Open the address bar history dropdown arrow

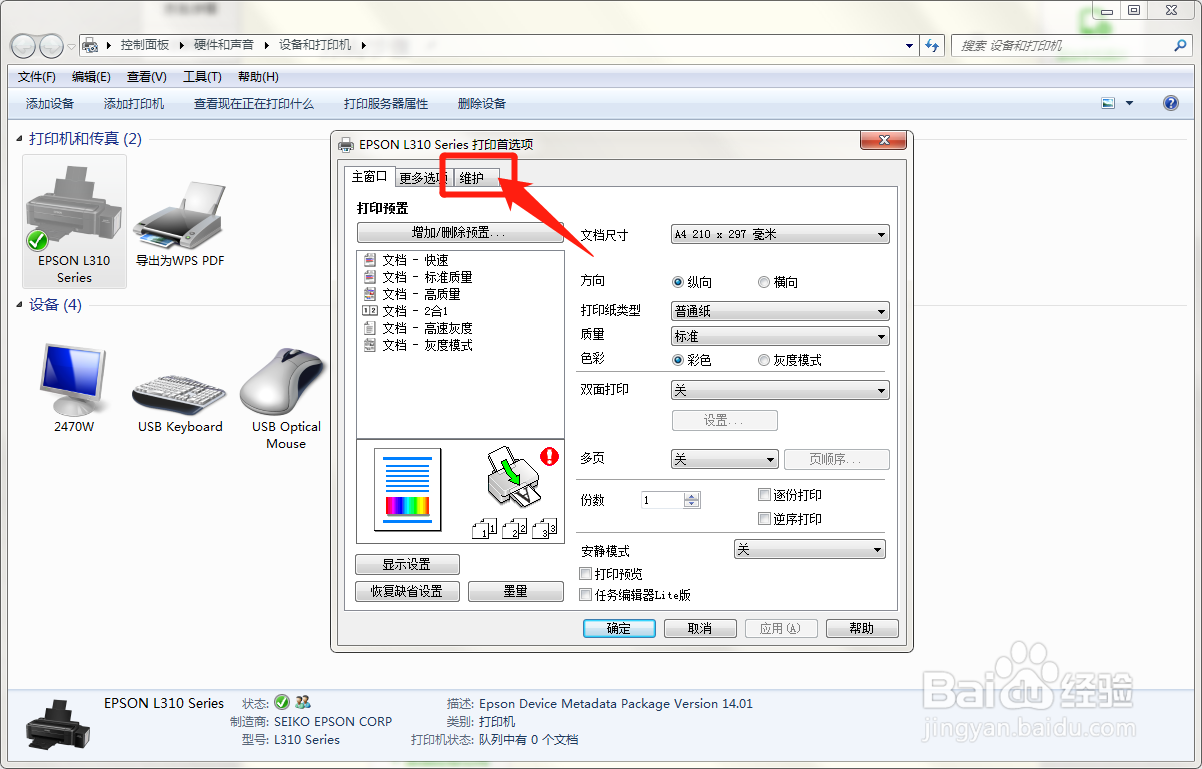coord(909,45)
